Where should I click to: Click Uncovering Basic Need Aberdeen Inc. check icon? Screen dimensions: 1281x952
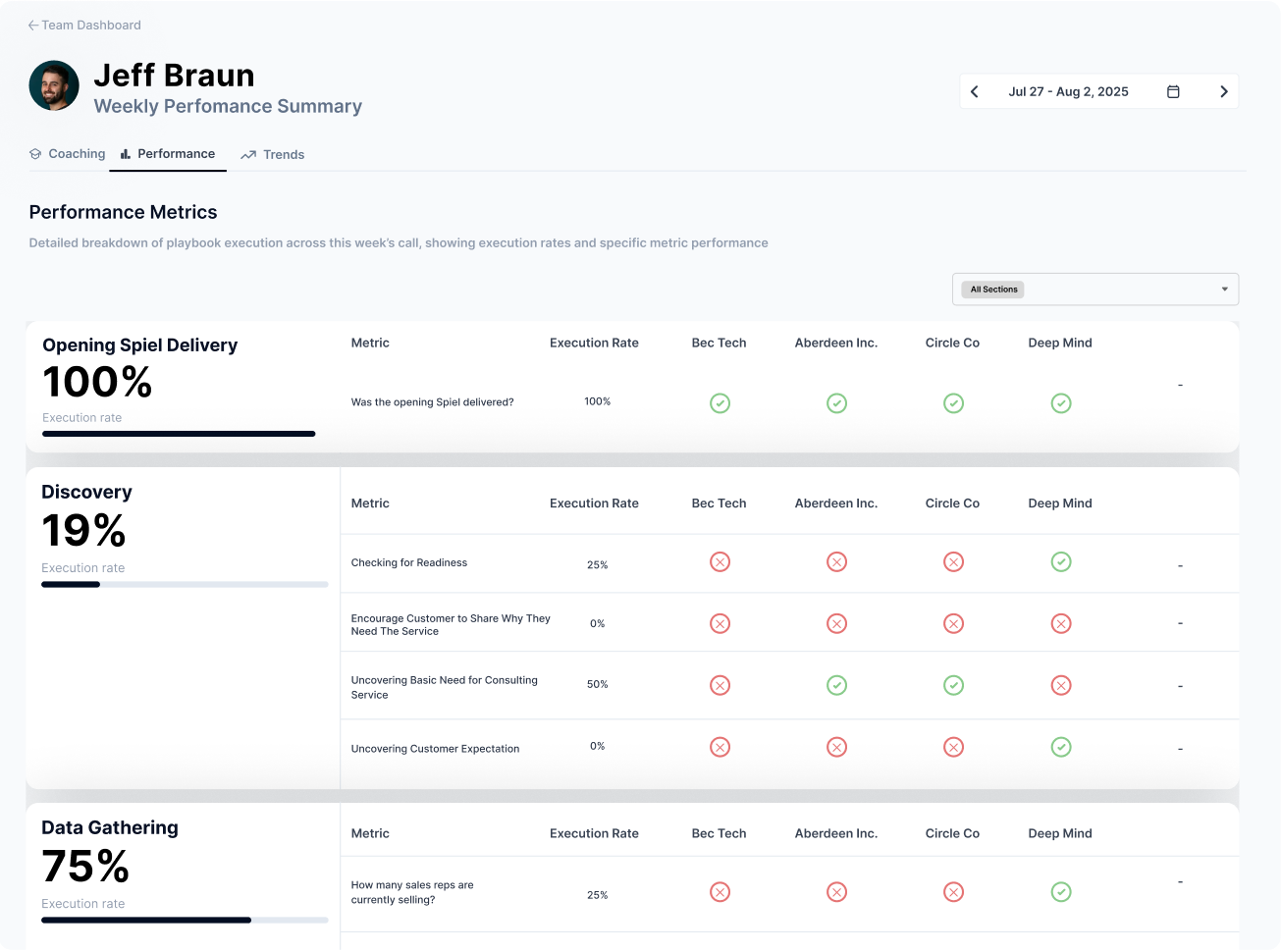(x=837, y=686)
